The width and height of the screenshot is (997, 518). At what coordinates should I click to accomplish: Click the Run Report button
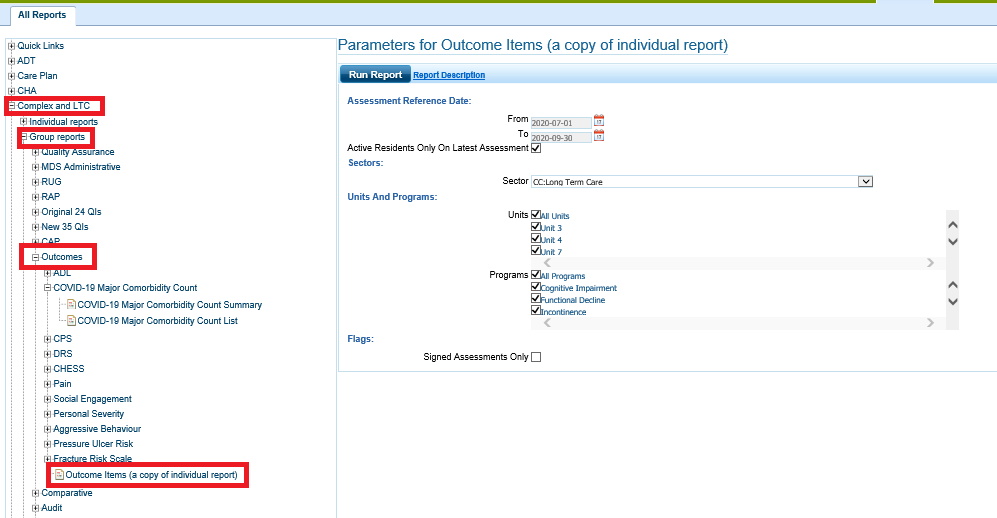[x=375, y=75]
